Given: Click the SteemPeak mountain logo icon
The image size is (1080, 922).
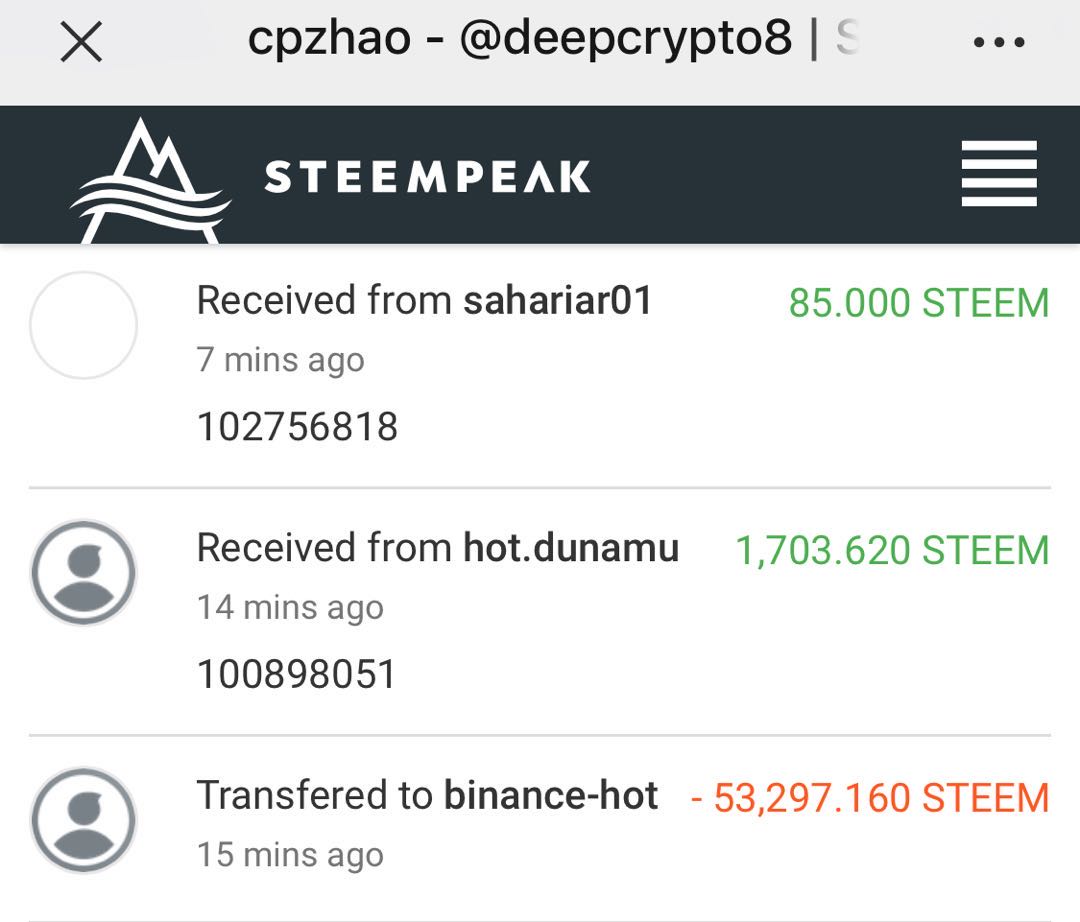Looking at the screenshot, I should [x=150, y=180].
